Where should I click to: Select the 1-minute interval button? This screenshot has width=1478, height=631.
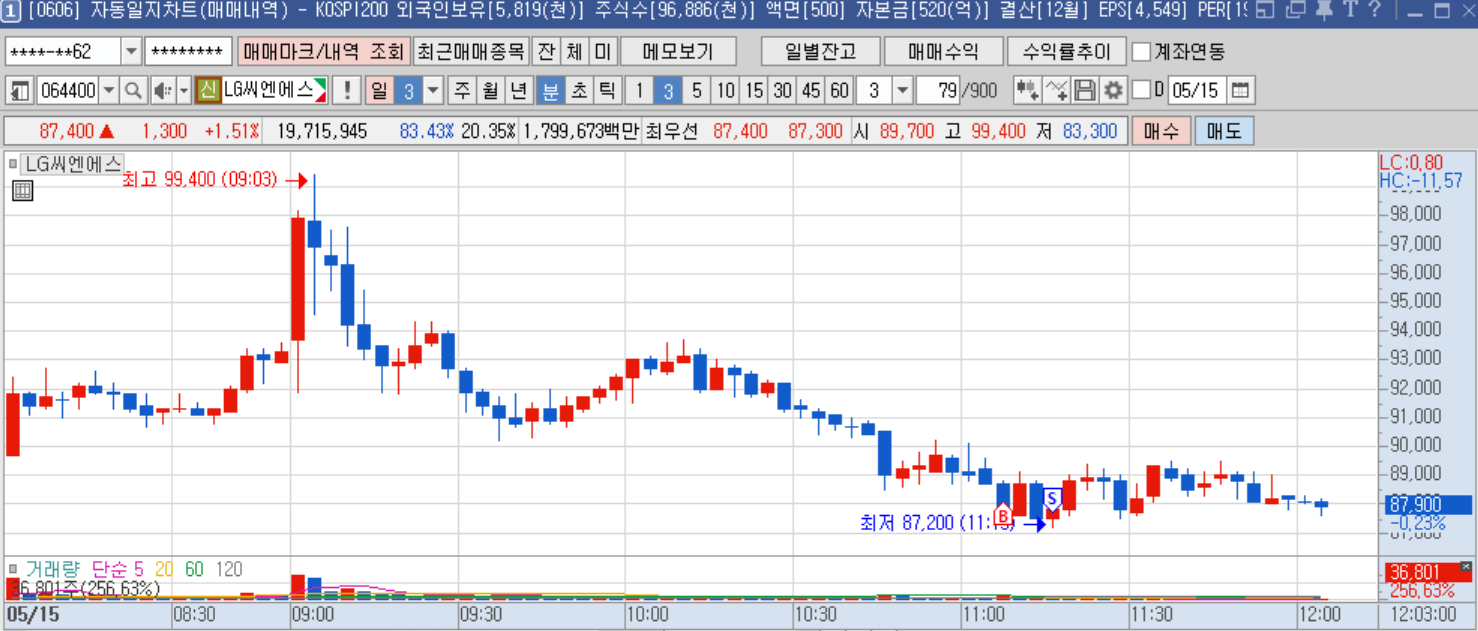coord(640,91)
